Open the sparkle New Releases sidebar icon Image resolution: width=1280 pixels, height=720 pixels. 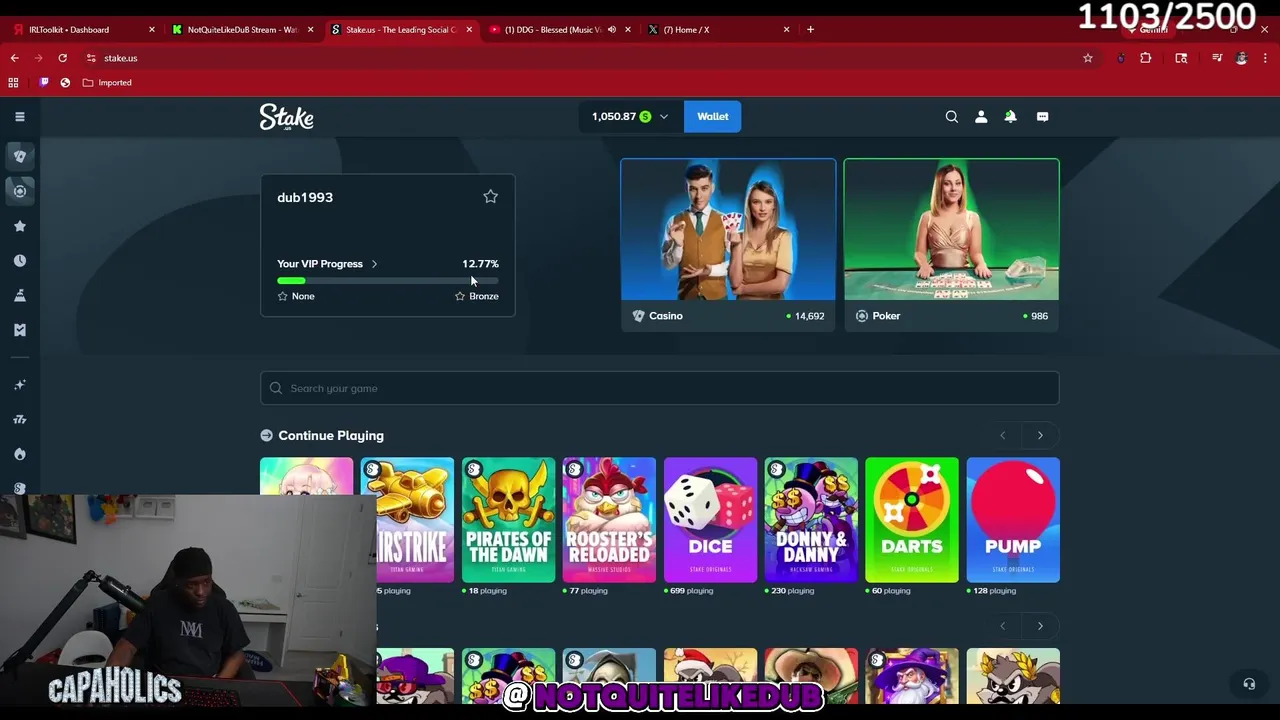19,385
